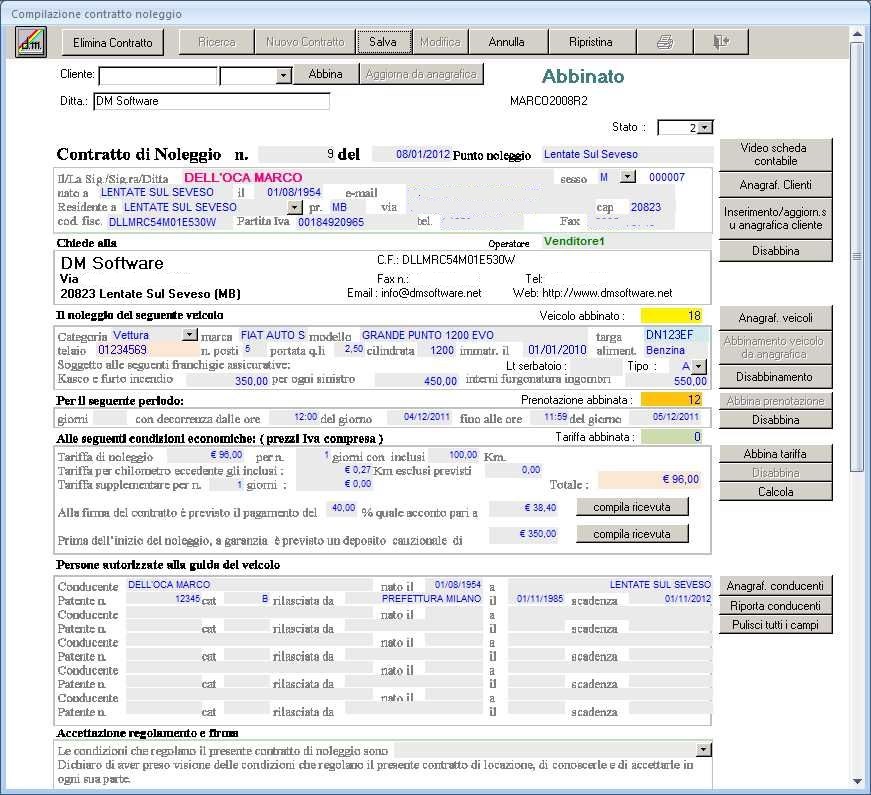Open the Categoria Vettura dropdown
This screenshot has height=795, width=871.
point(190,334)
